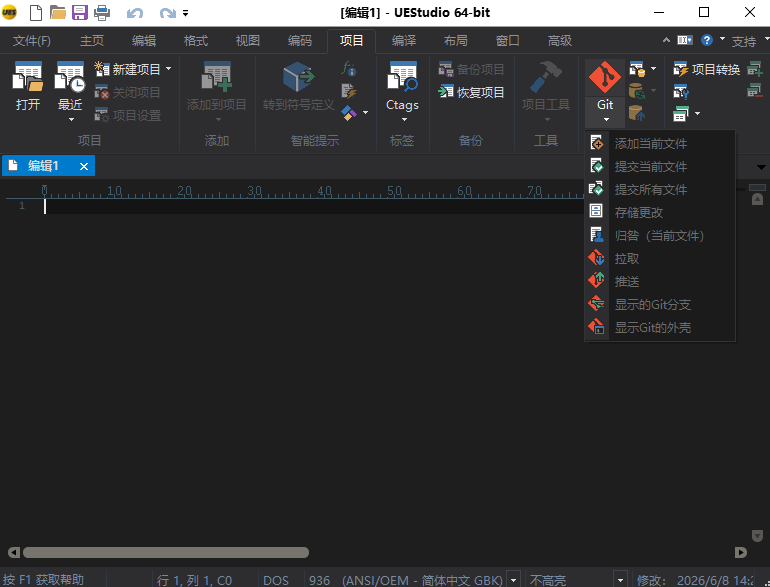Open file via the folder icon in title bar
Image resolution: width=770 pixels, height=587 pixels.
pyautogui.click(x=58, y=12)
